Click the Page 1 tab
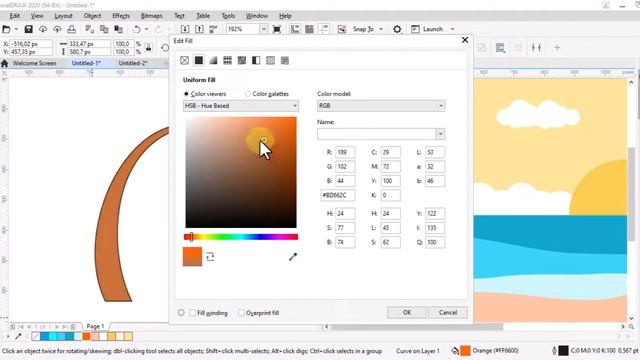The height and width of the screenshot is (360, 640). (95, 326)
